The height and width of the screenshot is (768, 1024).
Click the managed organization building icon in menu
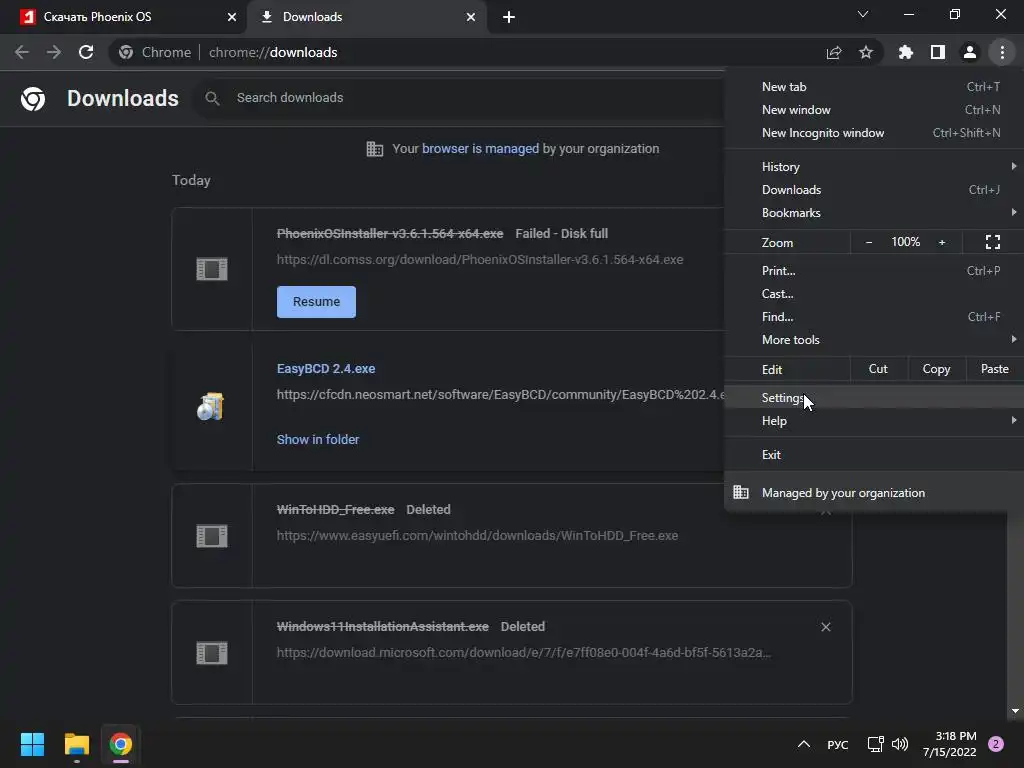[x=741, y=492]
